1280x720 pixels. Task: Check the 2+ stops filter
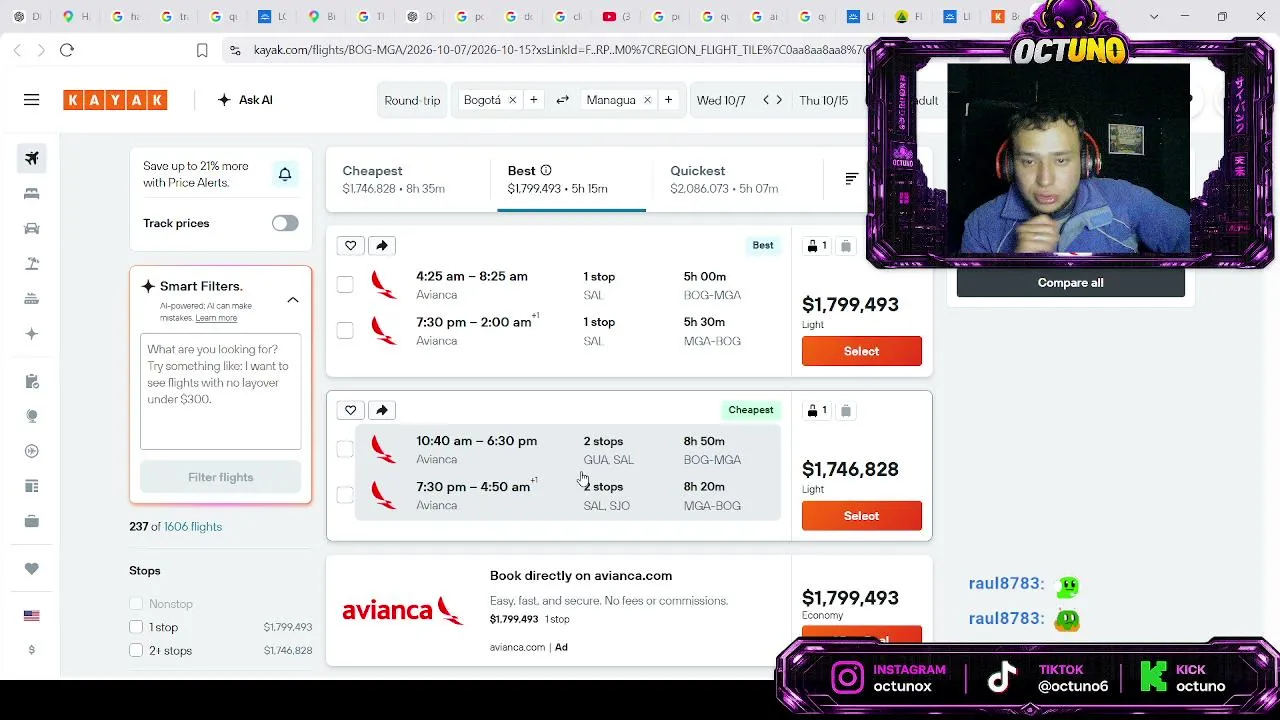click(x=136, y=650)
